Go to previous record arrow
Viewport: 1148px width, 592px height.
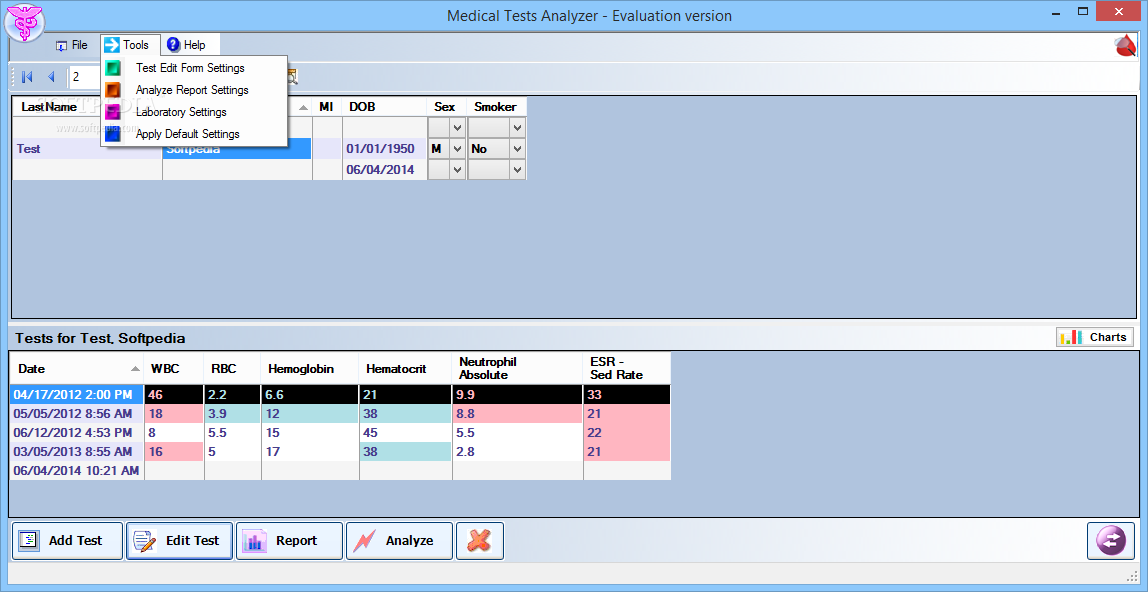51,76
